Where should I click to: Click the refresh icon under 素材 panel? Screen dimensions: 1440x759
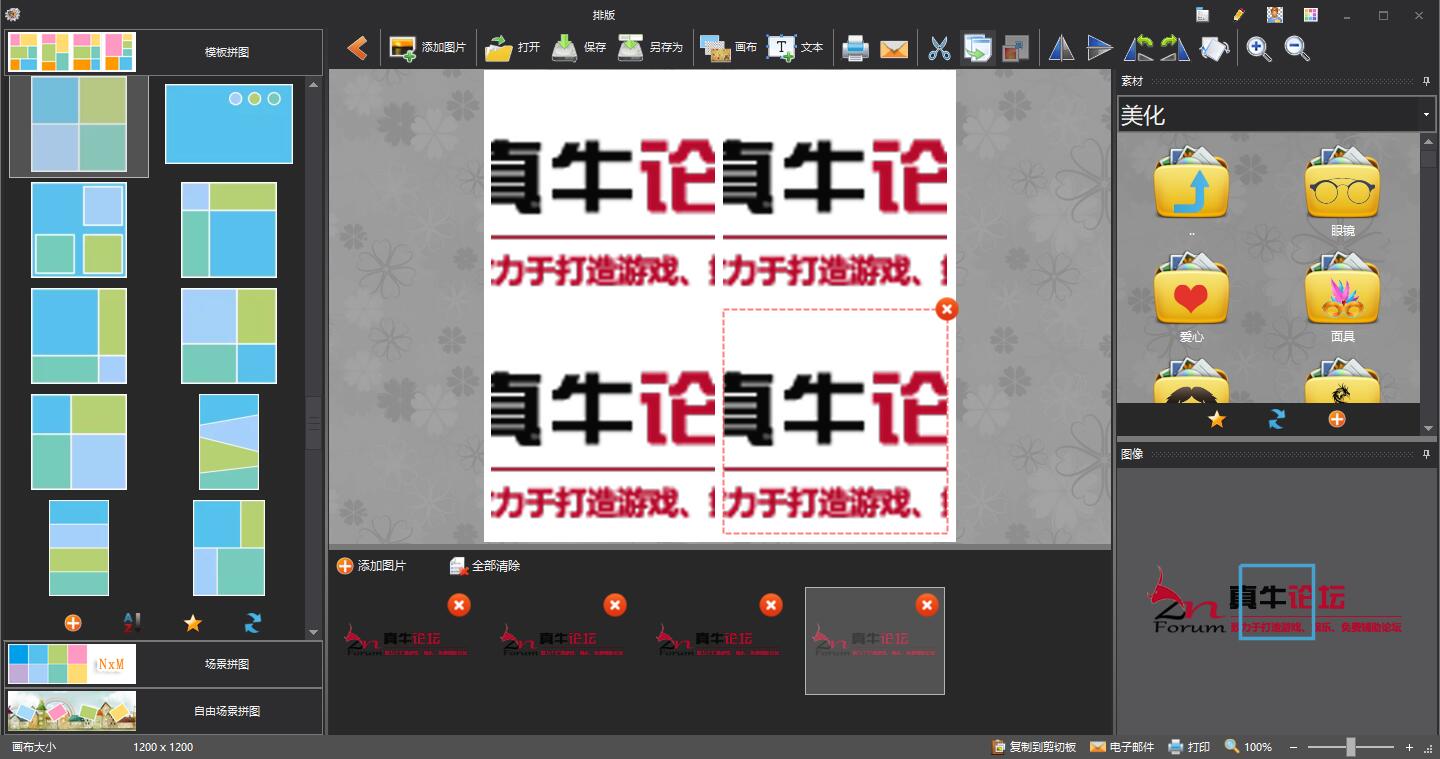[x=1277, y=420]
